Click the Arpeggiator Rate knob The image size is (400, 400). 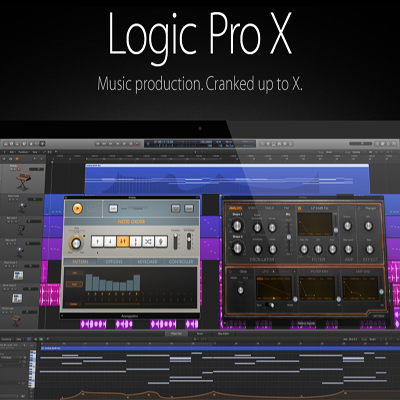[x=76, y=243]
